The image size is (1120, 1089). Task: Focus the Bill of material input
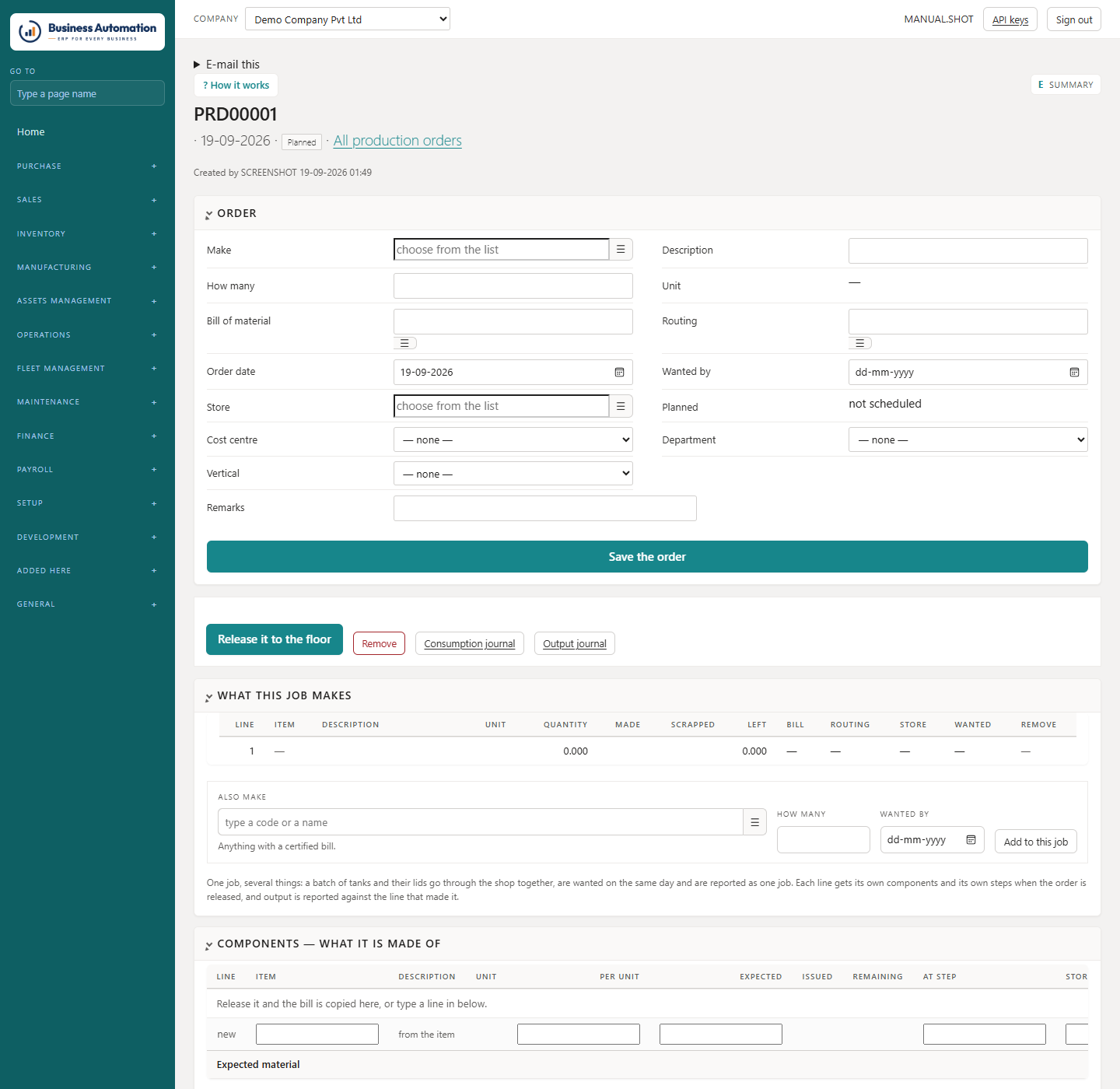(x=513, y=322)
